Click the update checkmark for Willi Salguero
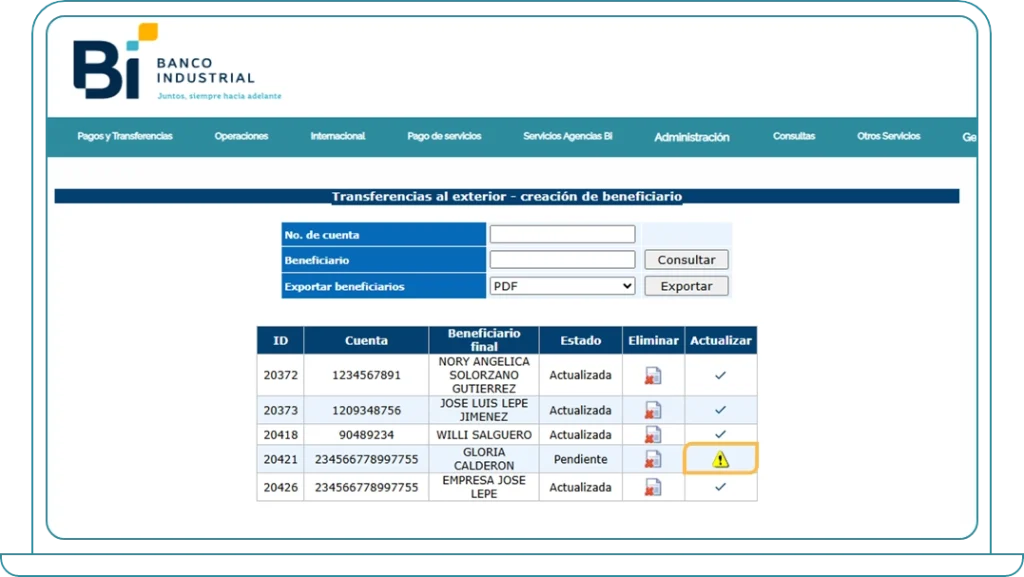This screenshot has width=1024, height=577. [x=721, y=434]
